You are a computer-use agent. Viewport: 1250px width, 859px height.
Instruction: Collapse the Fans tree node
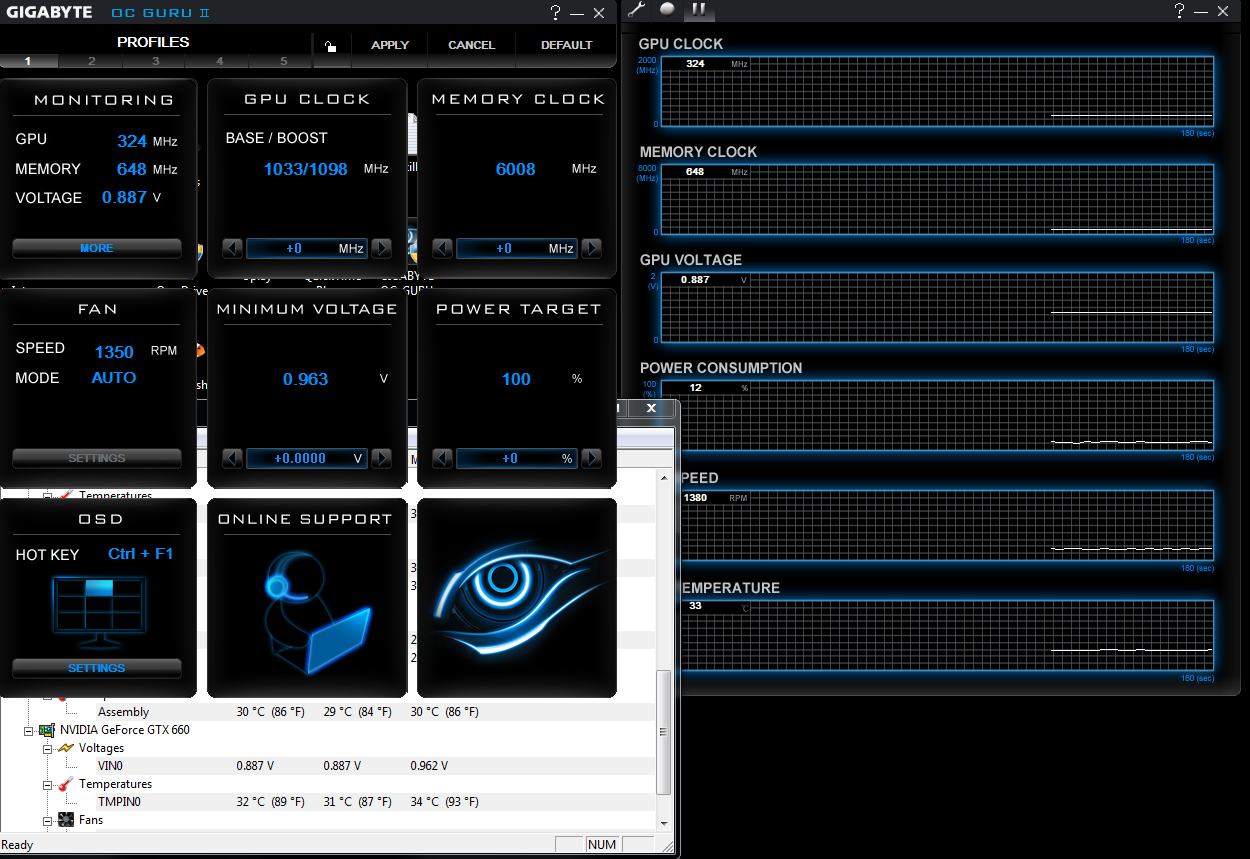pos(47,820)
